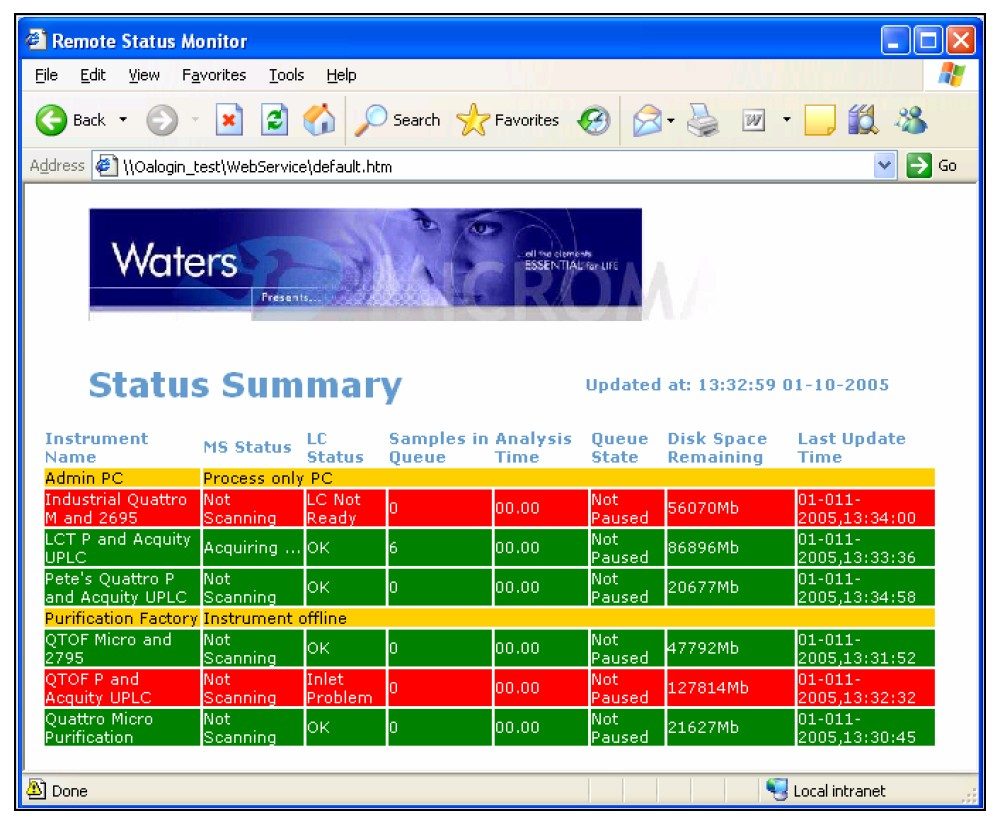Select 'QTOF Micro and 2795' instrument
Screen dimensions: 1000x824
[122, 649]
